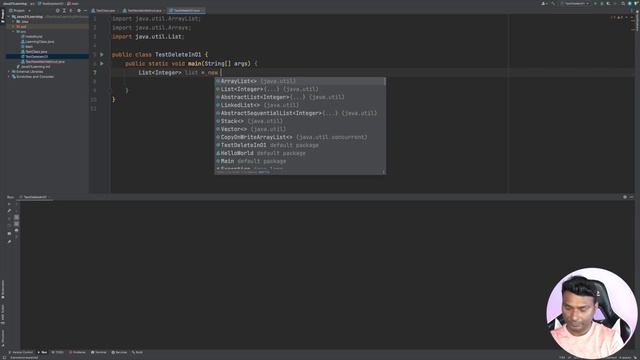Run the main method from gutter

click(102, 63)
